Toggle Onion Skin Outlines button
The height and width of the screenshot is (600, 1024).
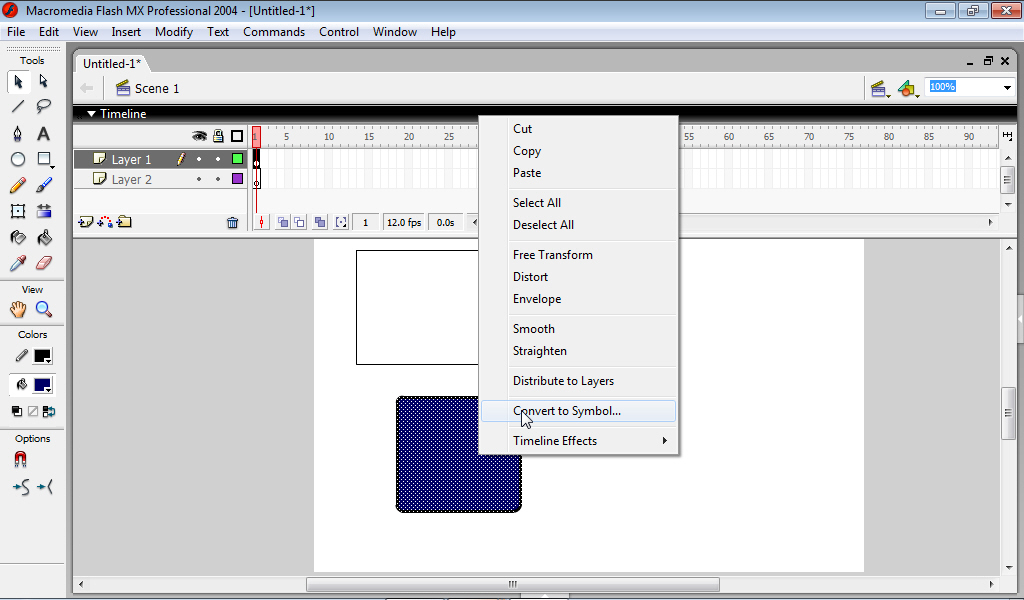click(x=299, y=223)
